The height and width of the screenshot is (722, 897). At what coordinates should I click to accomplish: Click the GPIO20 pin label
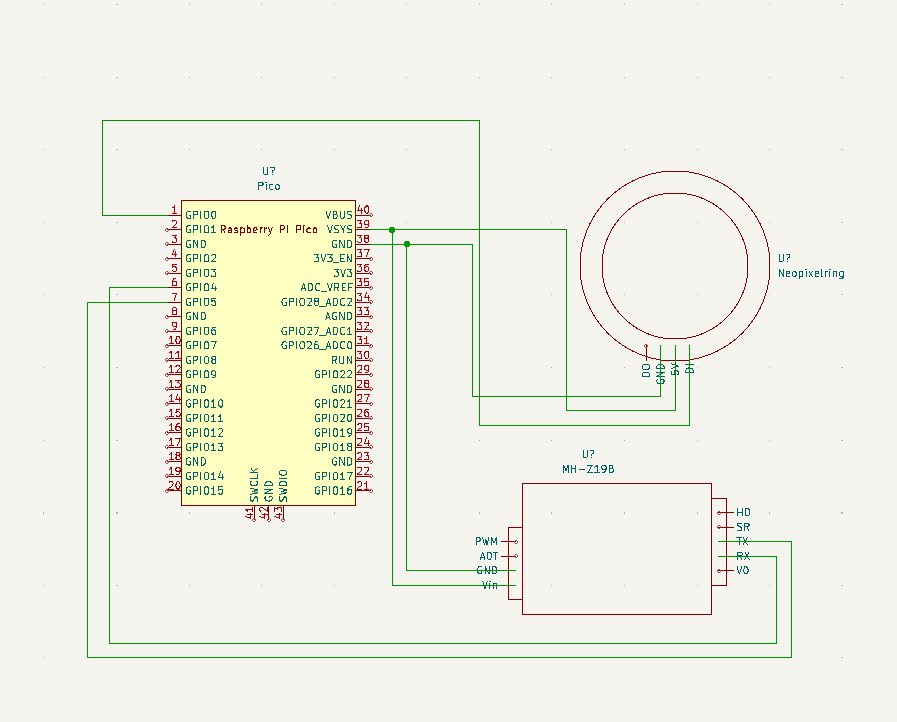[x=334, y=418]
